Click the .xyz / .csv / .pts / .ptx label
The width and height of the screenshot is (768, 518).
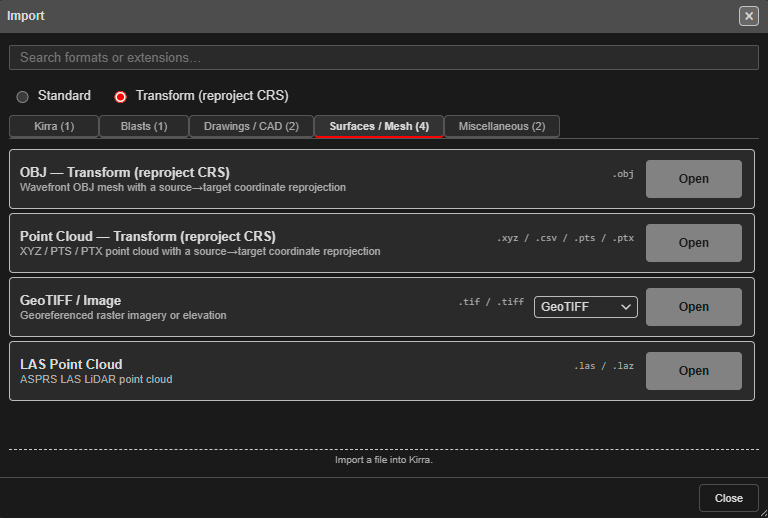tap(565, 238)
